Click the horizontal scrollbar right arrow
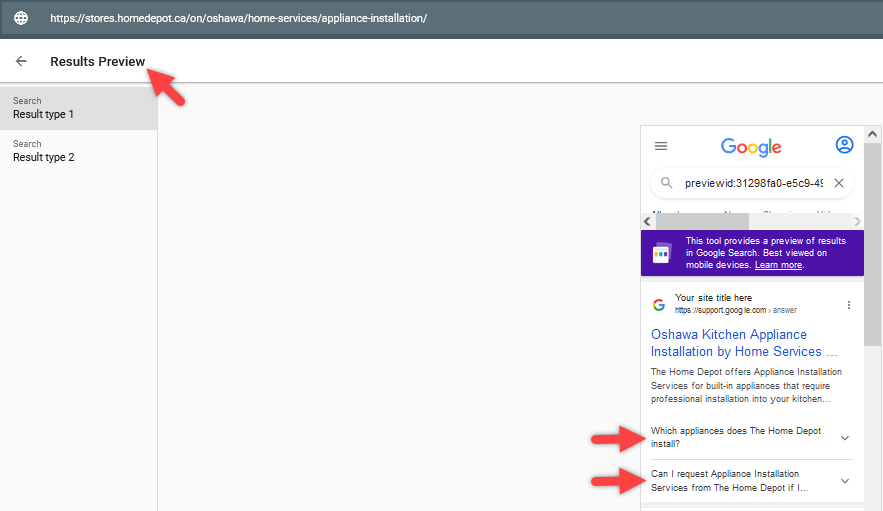The height and width of the screenshot is (511, 883). 857,221
